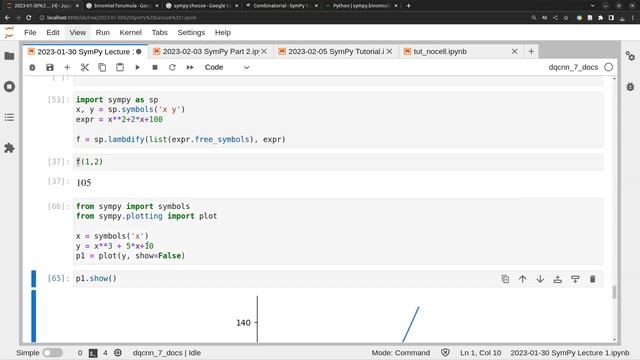The image size is (640, 360).
Task: Open running terminals and kernels panel
Action: pyautogui.click(x=9, y=87)
